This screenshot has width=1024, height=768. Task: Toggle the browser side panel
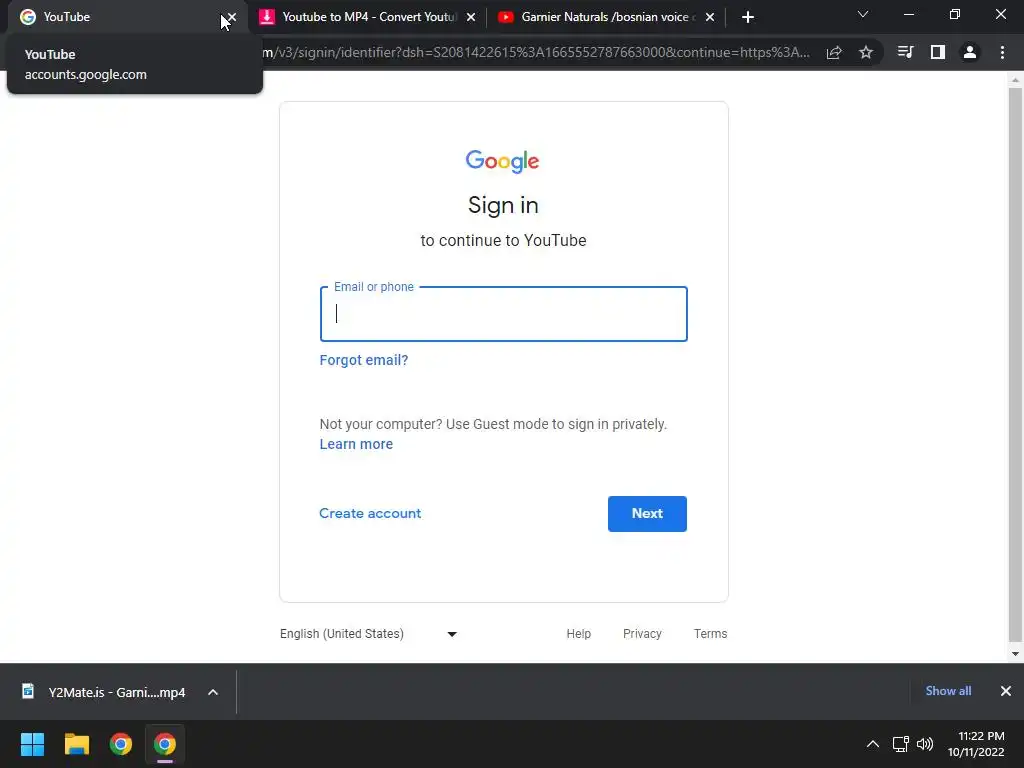[938, 52]
